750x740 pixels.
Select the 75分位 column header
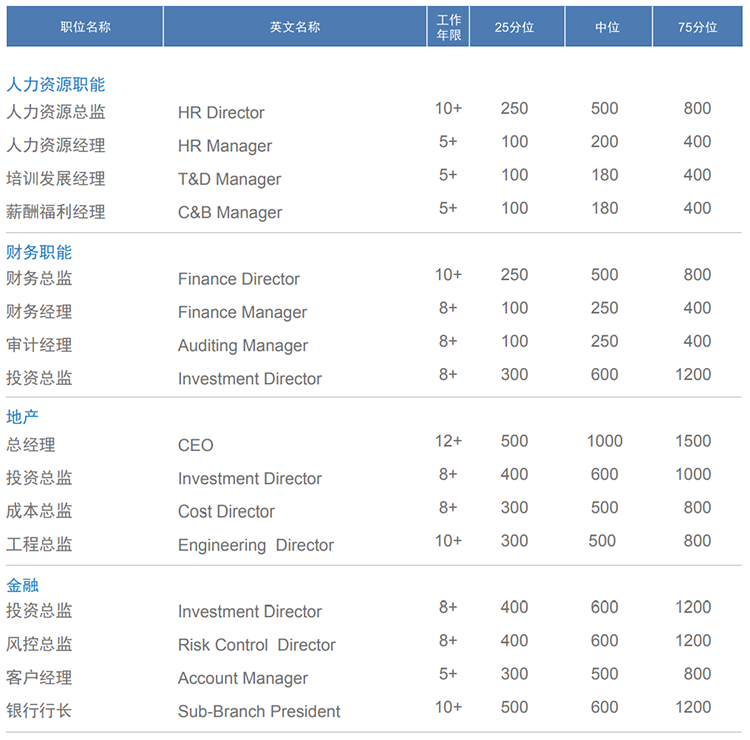(x=697, y=27)
